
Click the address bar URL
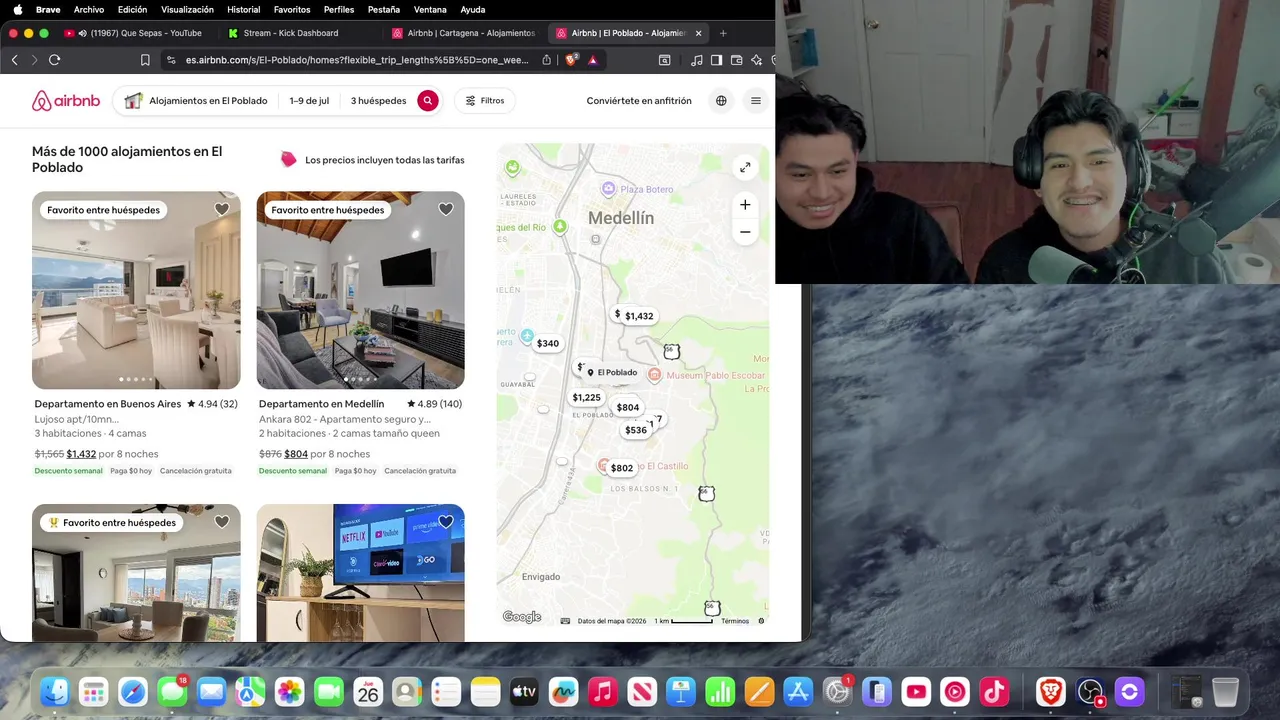pyautogui.click(x=357, y=60)
